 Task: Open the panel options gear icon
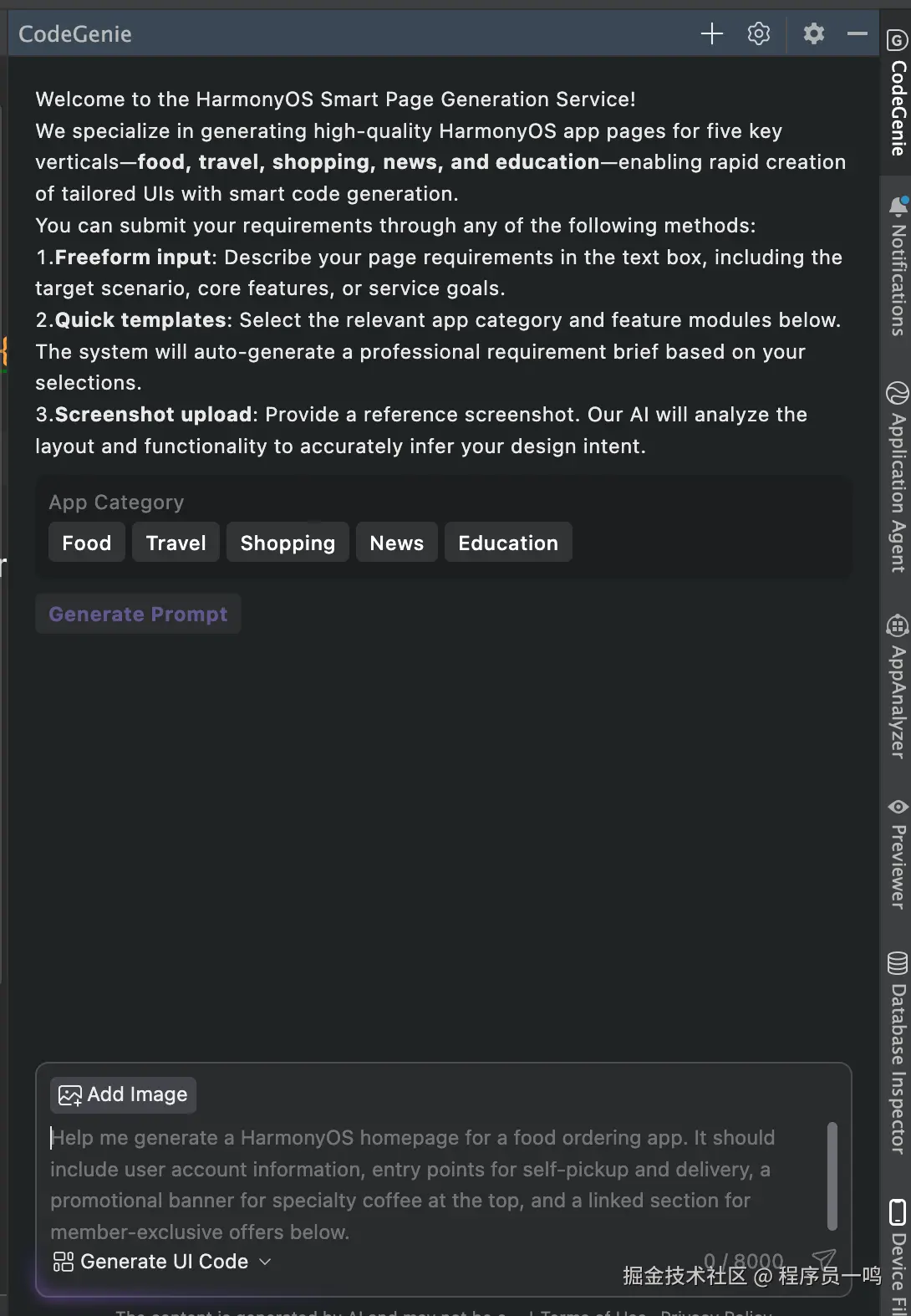tap(813, 33)
